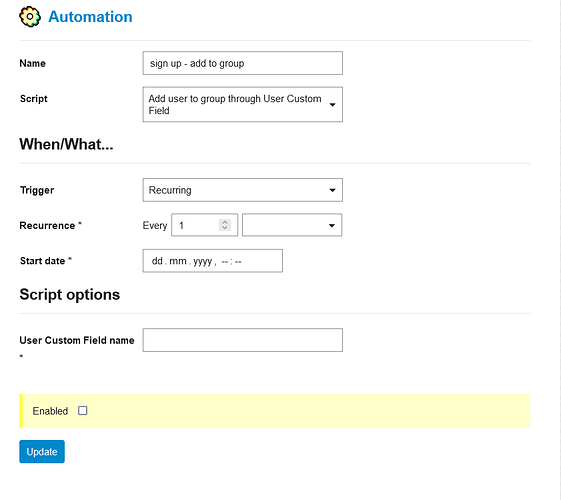
Task: Click the 'When/What...' section heading
Action: [66, 144]
